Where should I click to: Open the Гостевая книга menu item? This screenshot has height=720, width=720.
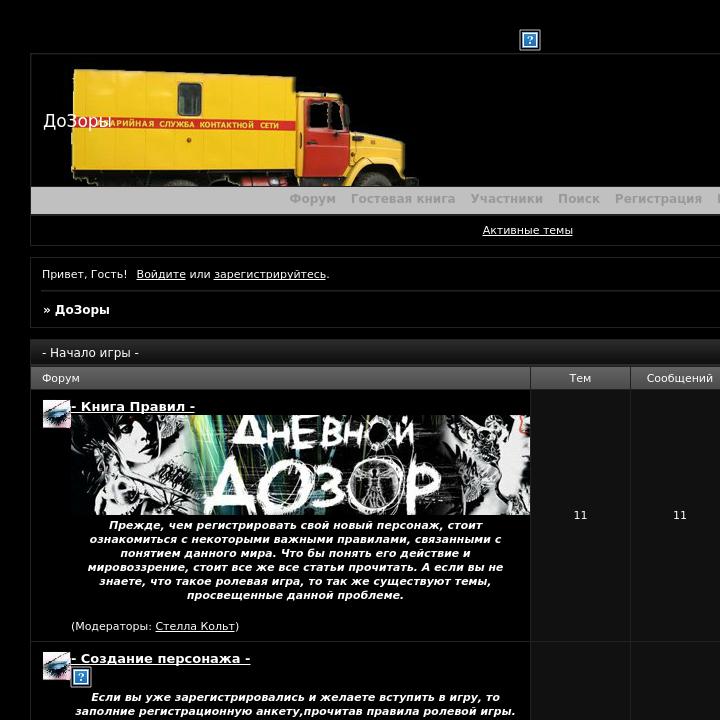pos(403,199)
